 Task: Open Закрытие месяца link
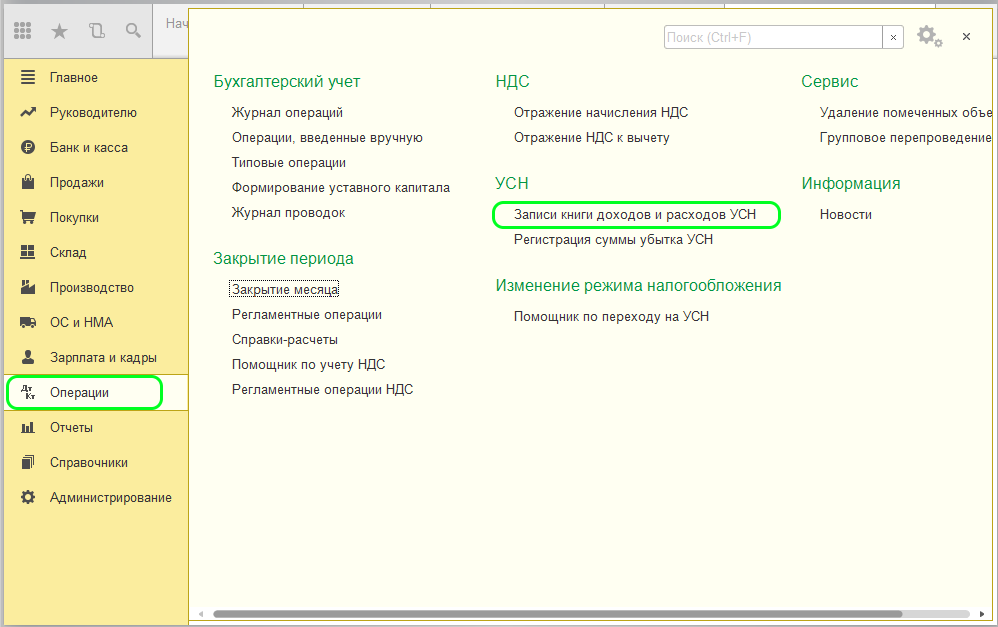(285, 290)
